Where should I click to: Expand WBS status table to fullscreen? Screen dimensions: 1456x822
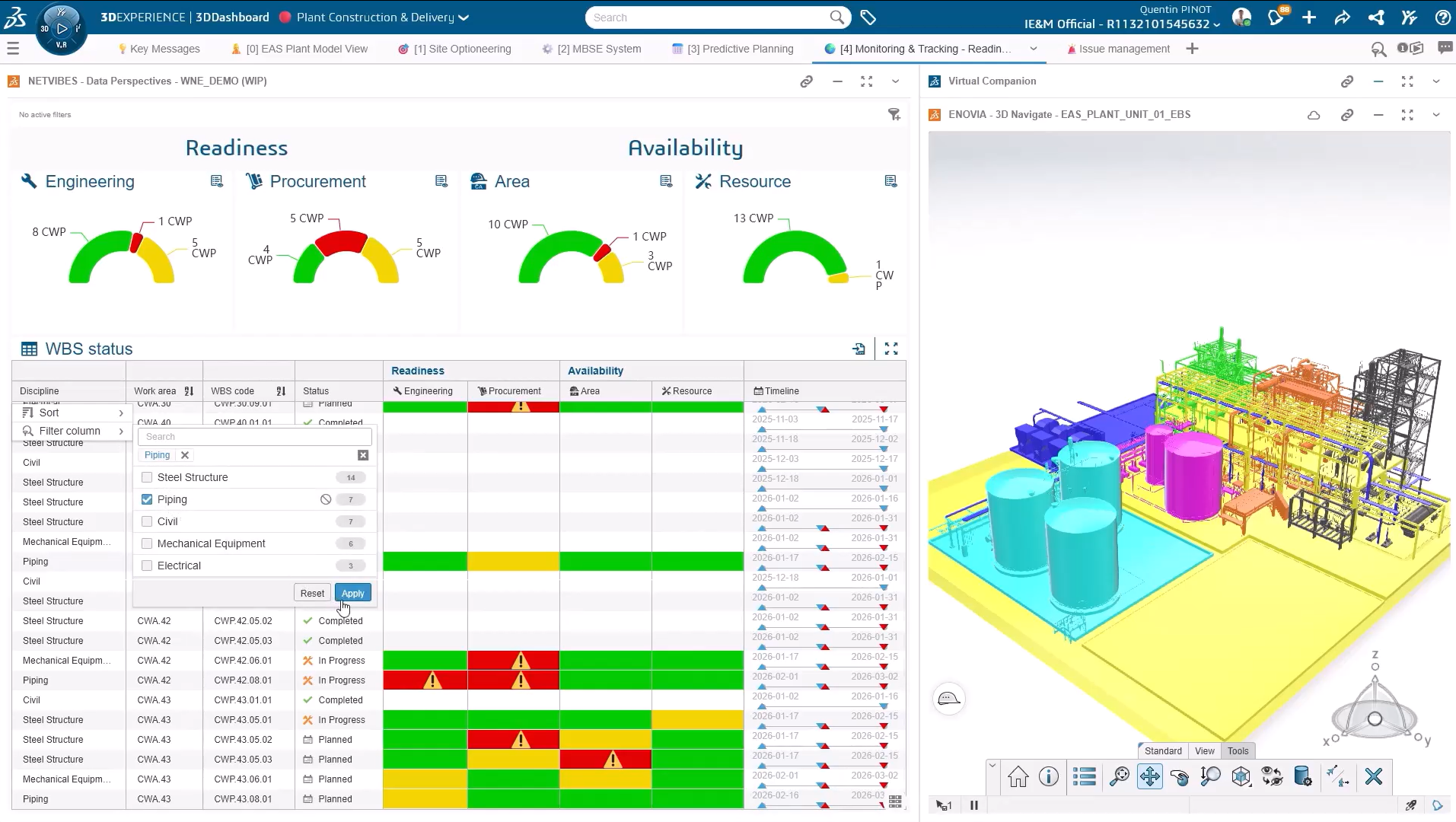click(891, 349)
